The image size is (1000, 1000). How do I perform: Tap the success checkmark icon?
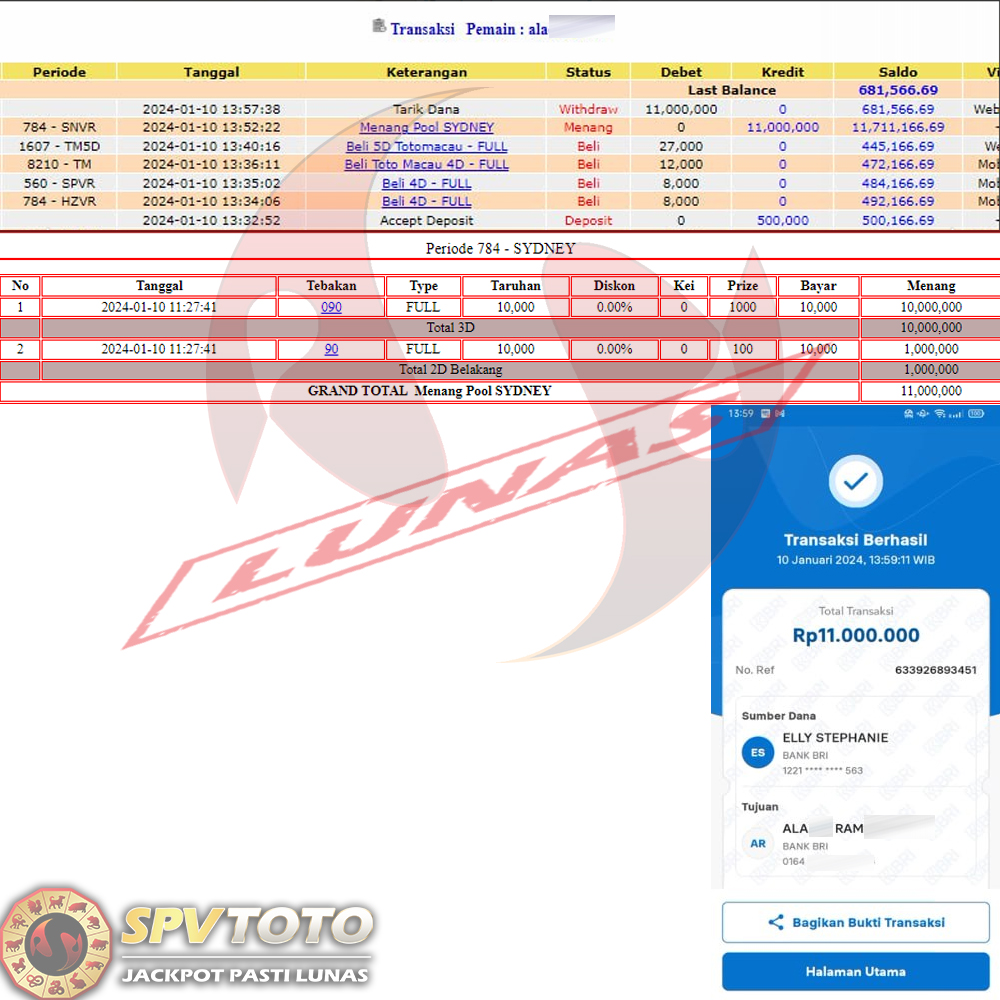pos(855,482)
